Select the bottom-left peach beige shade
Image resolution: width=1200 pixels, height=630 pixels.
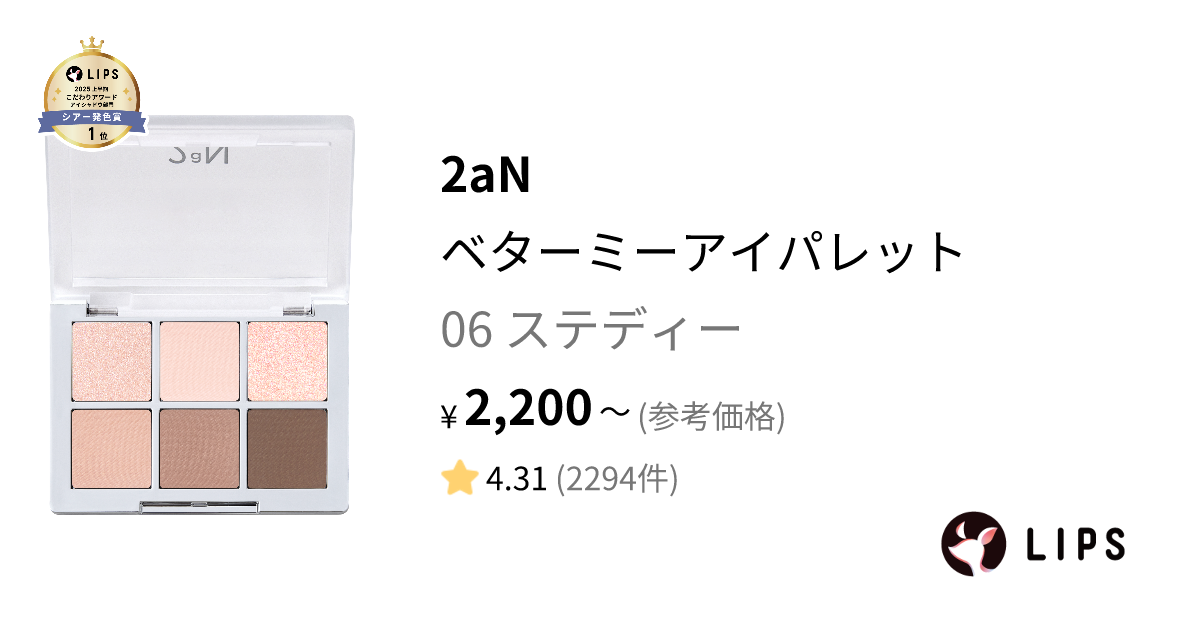pyautogui.click(x=112, y=449)
